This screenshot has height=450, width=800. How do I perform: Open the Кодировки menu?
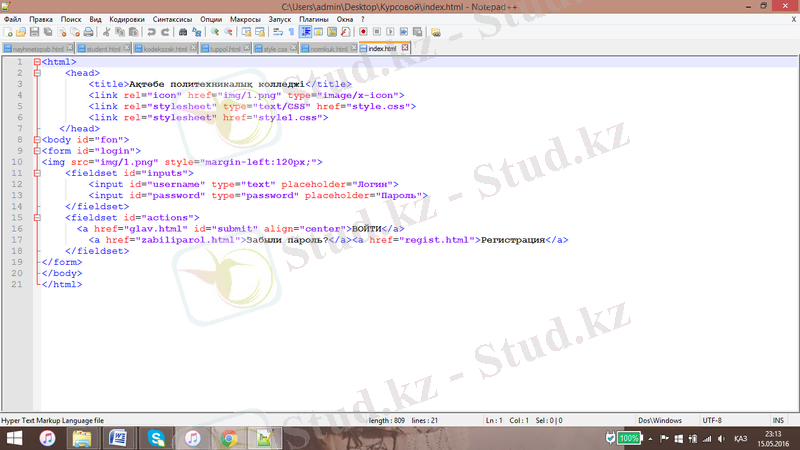[x=127, y=19]
